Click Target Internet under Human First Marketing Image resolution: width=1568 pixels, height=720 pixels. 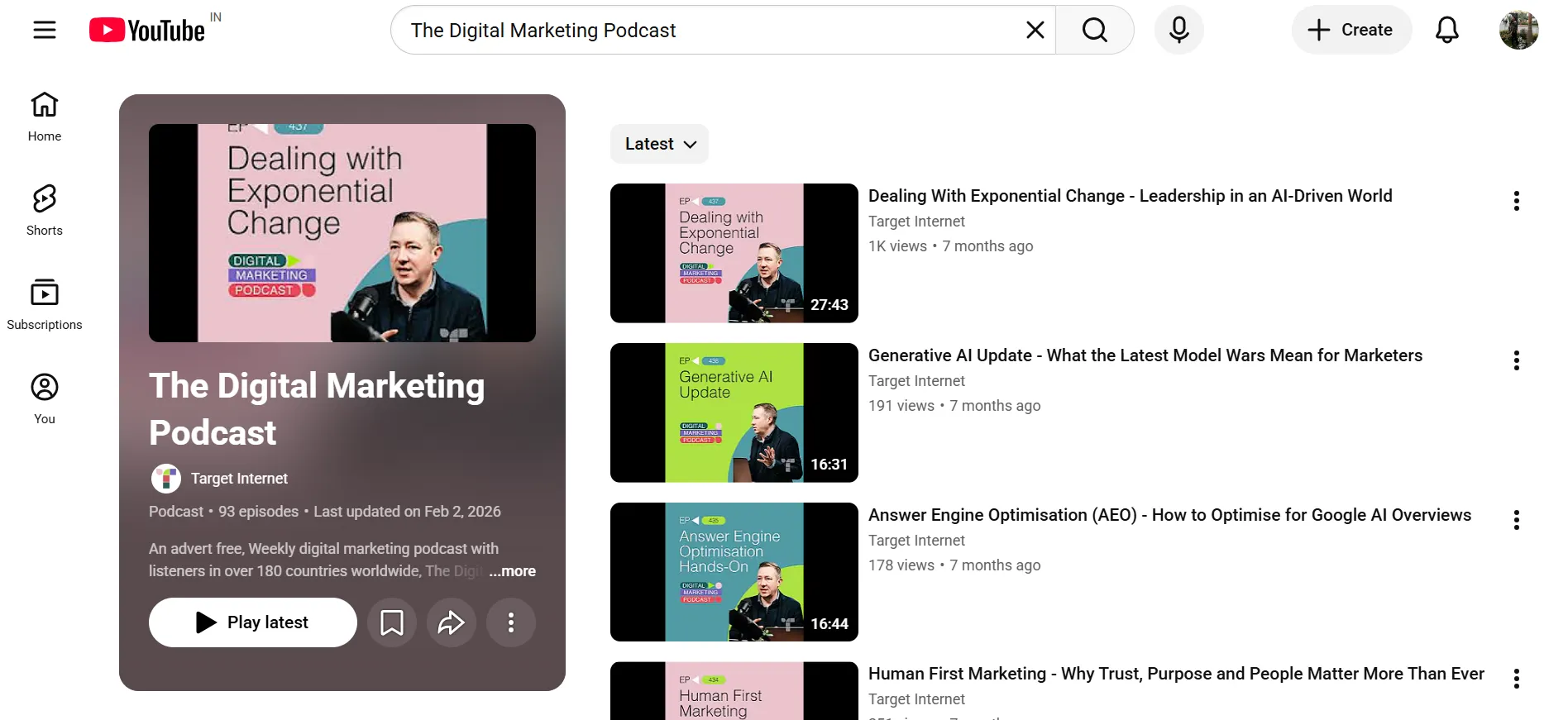(x=916, y=699)
